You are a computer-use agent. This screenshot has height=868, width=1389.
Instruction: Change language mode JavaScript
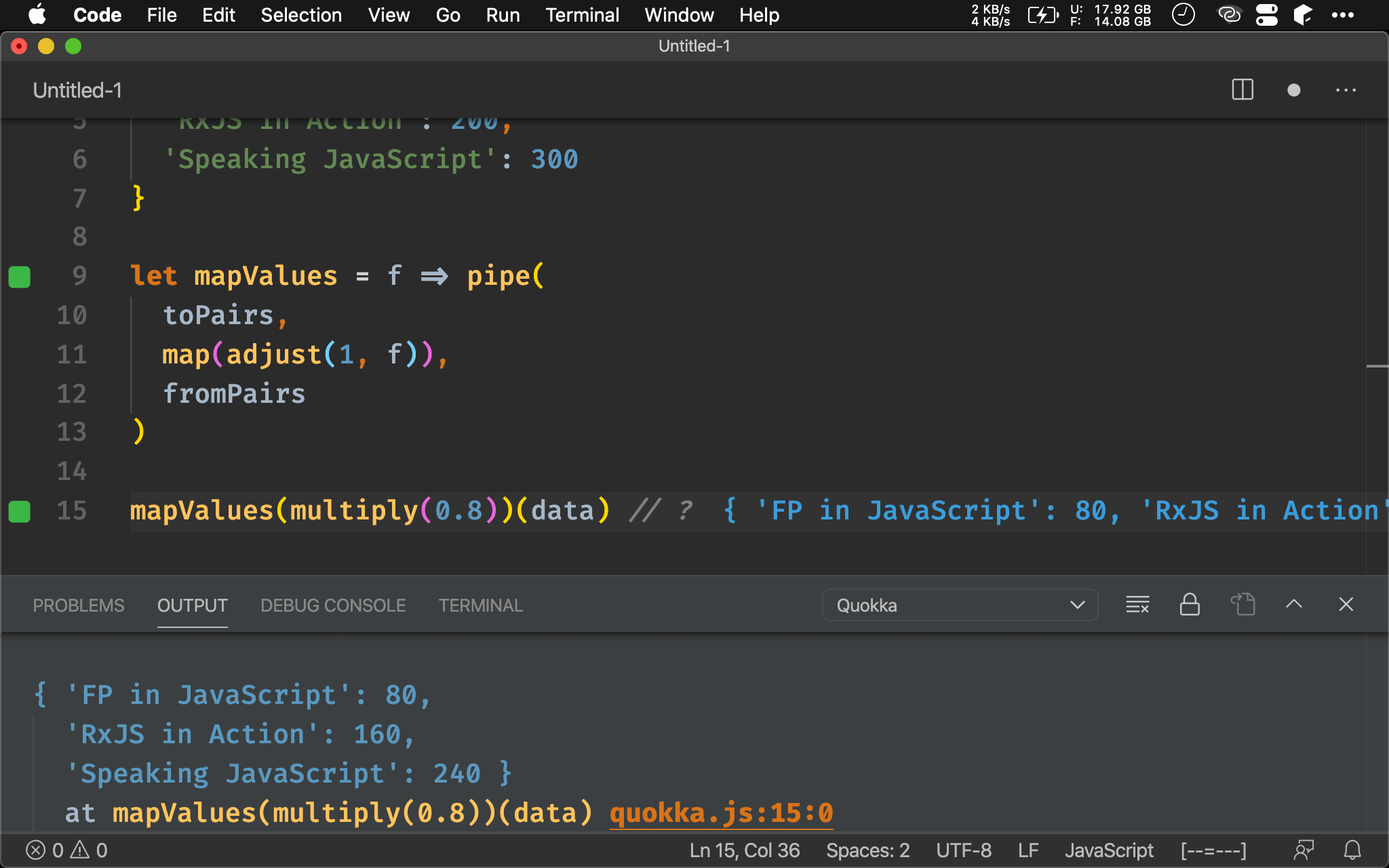click(1109, 850)
